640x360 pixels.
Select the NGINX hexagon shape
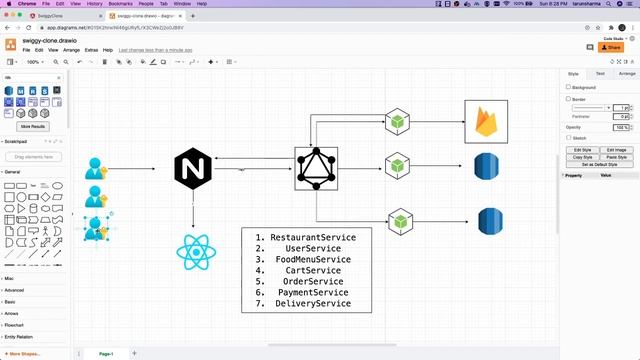click(x=193, y=169)
